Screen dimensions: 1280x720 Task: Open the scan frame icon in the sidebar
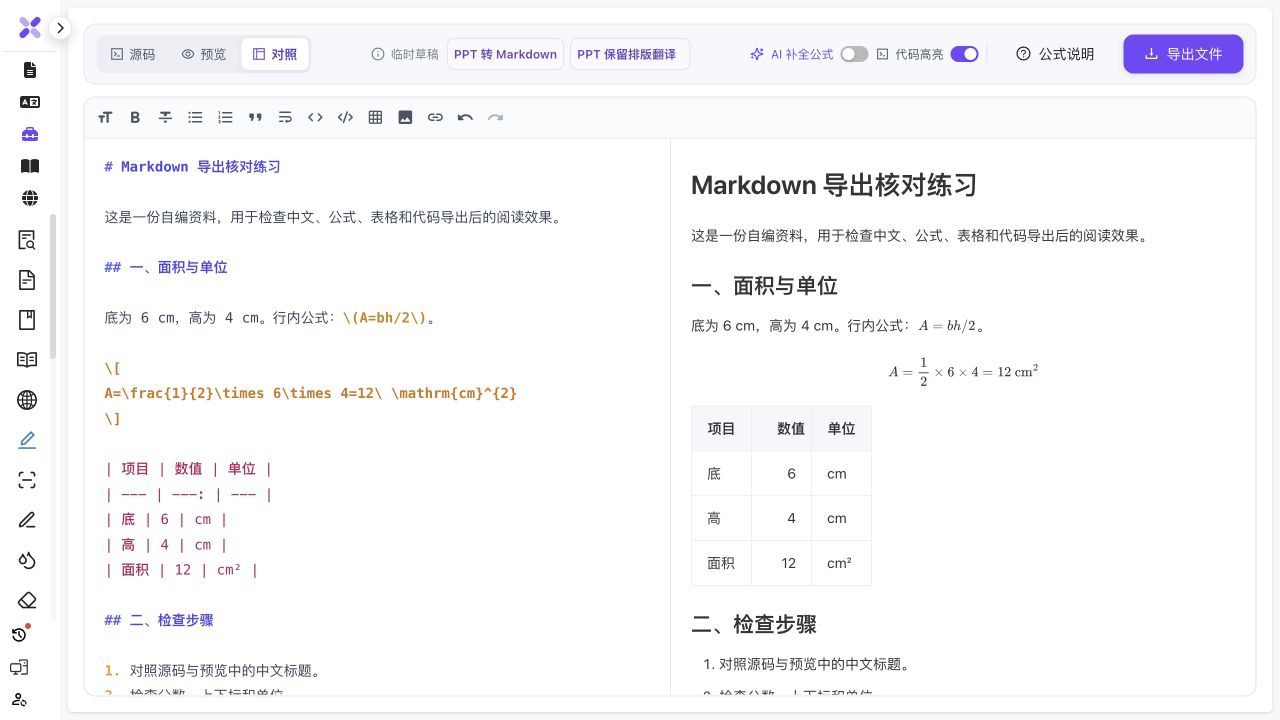click(27, 480)
